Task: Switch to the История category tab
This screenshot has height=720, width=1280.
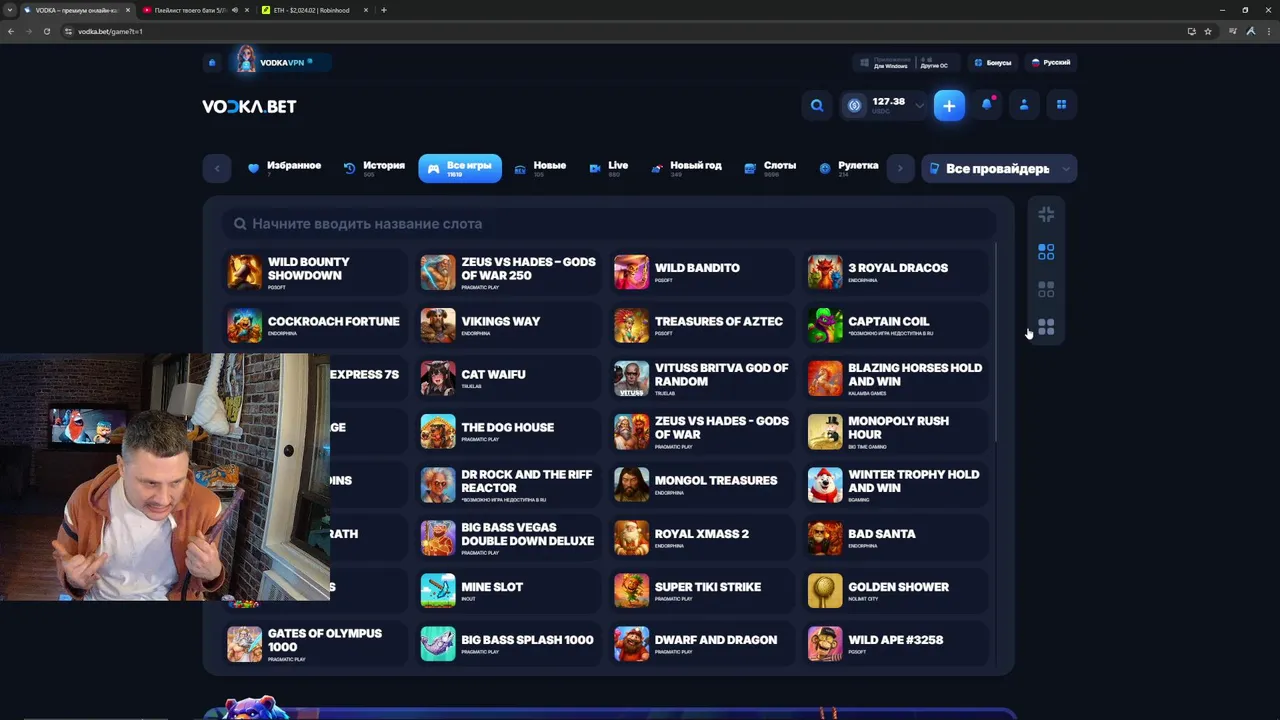Action: coord(374,168)
